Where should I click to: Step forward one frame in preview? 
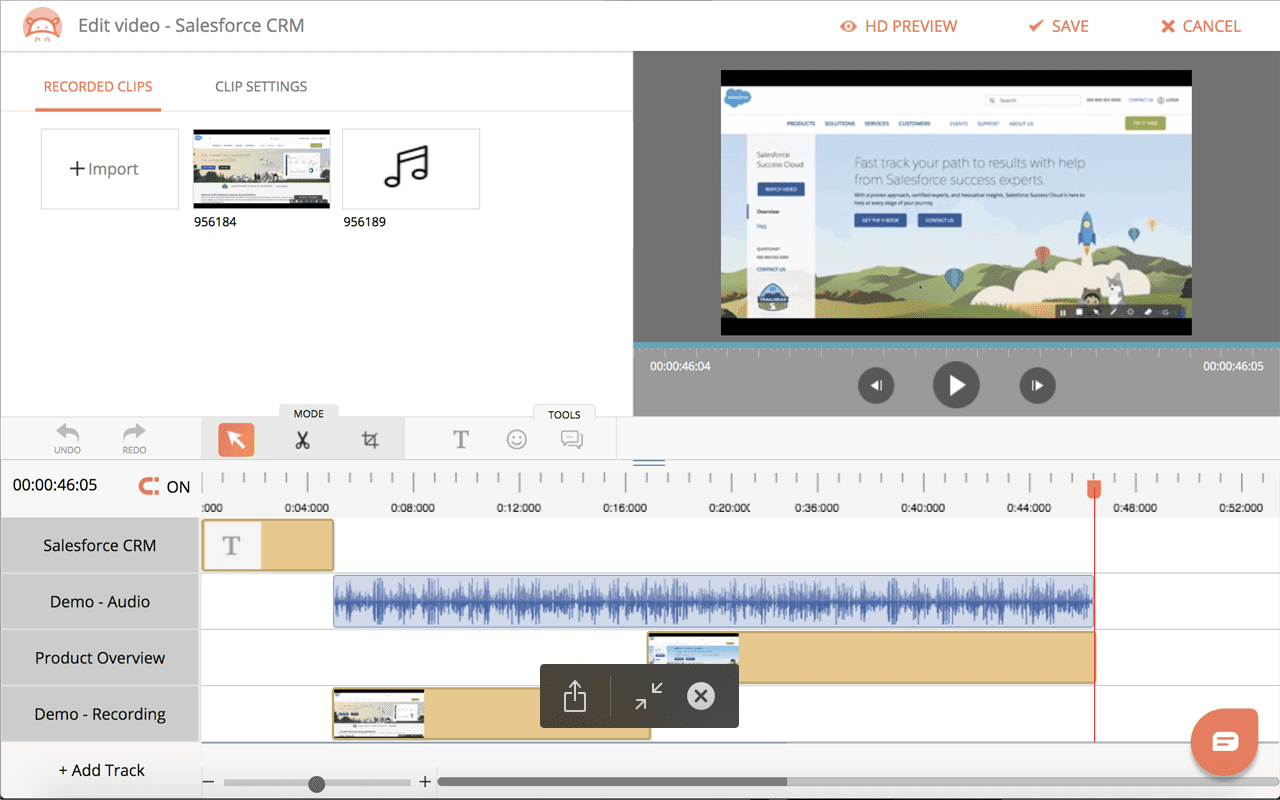tap(1037, 385)
